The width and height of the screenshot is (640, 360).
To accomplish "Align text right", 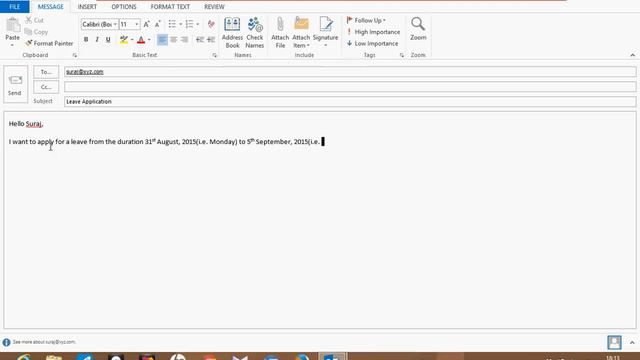I will pyautogui.click(x=184, y=40).
